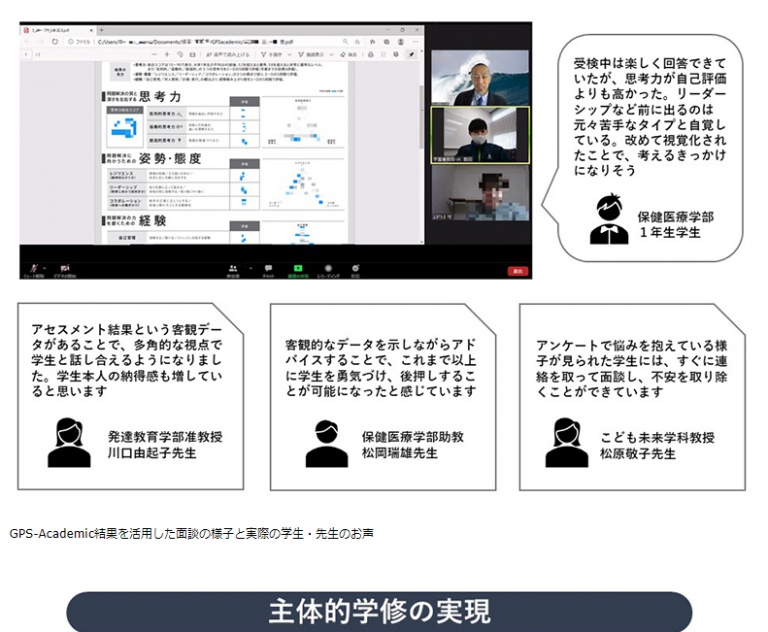Click the 主体的学修の実現 banner
Image resolution: width=768 pixels, height=632 pixels.
click(x=379, y=611)
